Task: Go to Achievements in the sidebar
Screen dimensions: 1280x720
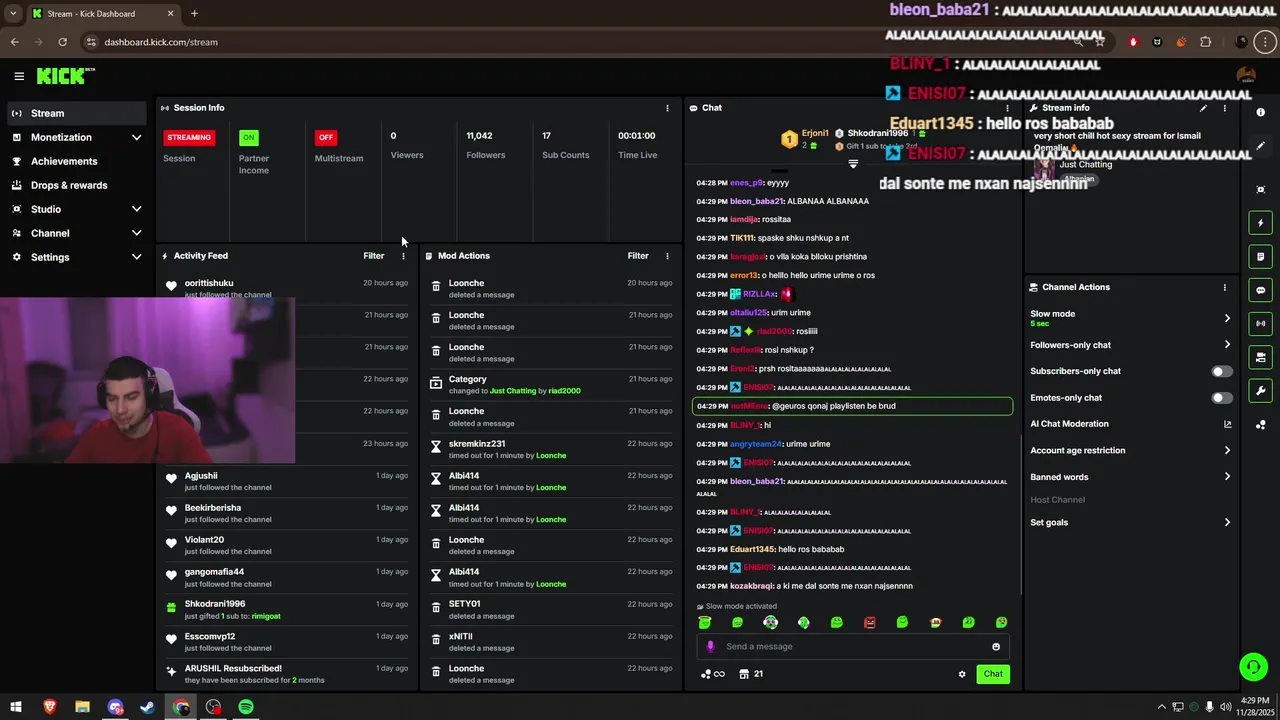Action: pos(77,161)
